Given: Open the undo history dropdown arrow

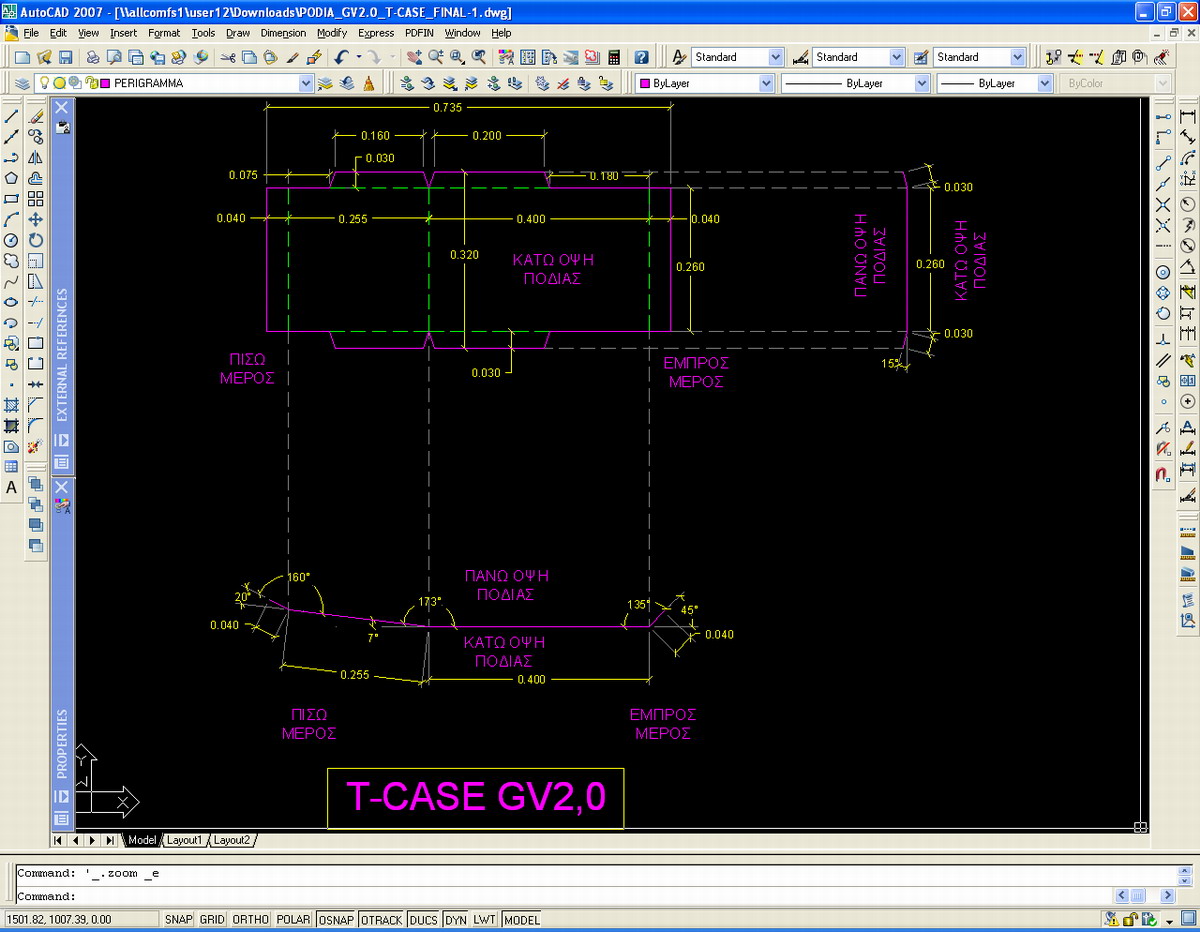Looking at the screenshot, I should click(x=358, y=57).
